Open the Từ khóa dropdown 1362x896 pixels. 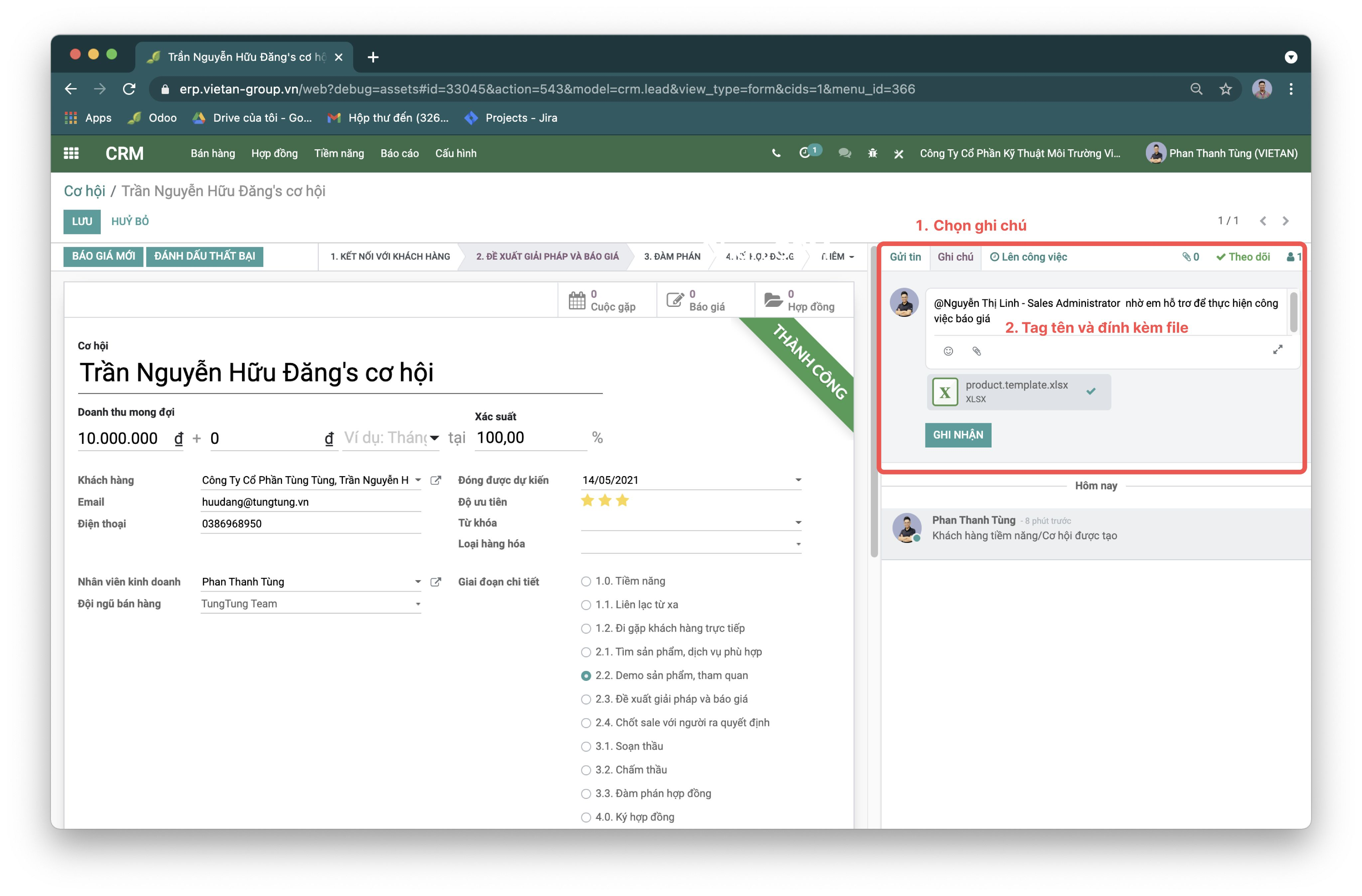tap(798, 522)
